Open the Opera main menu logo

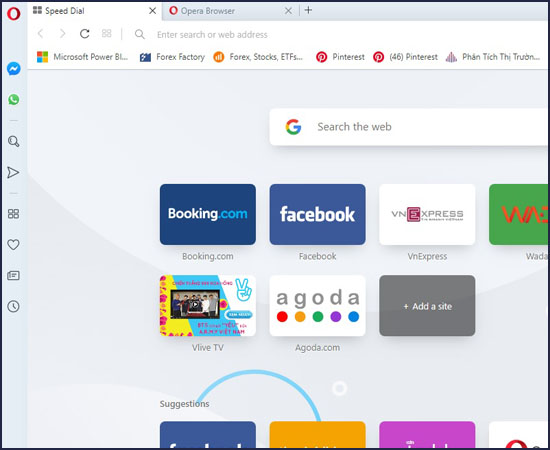14,14
